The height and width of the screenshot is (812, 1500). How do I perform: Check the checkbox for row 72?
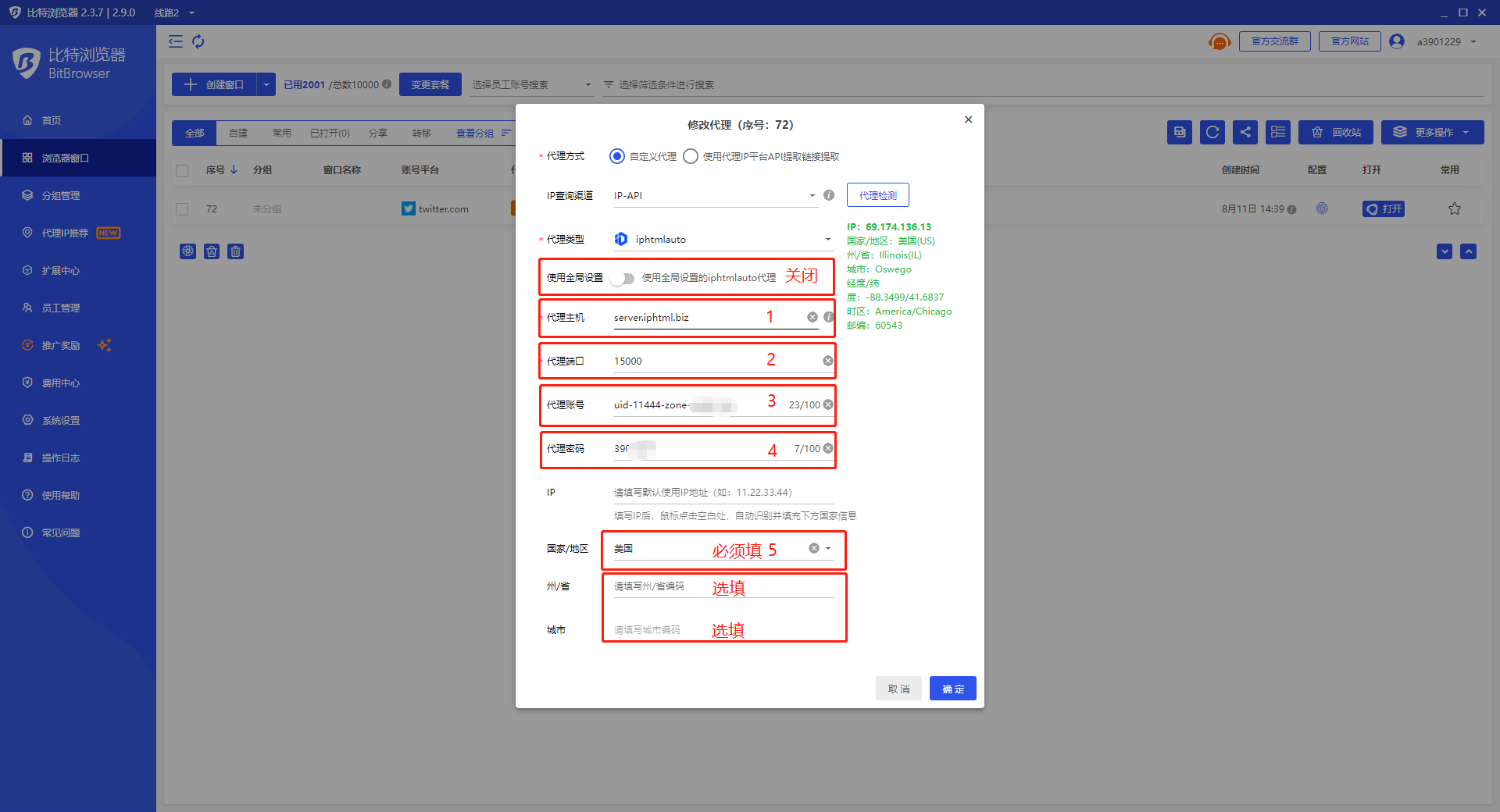point(182,209)
